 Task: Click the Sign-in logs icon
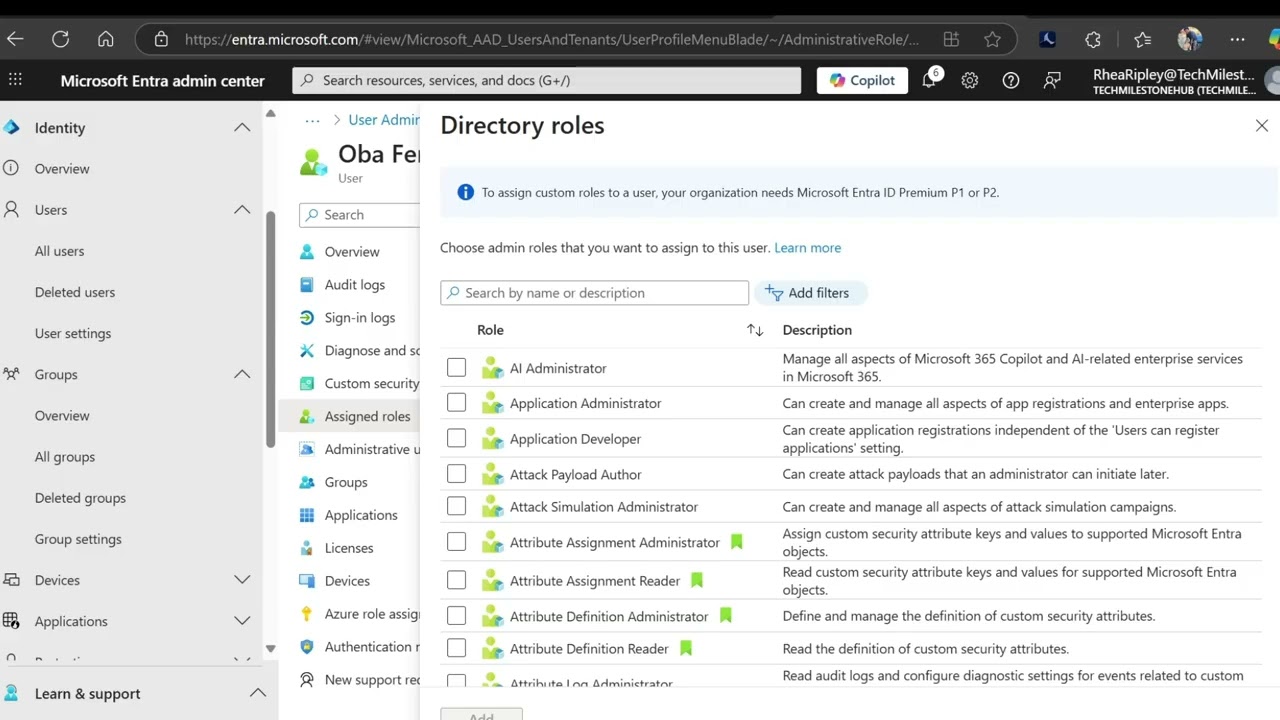(x=307, y=317)
